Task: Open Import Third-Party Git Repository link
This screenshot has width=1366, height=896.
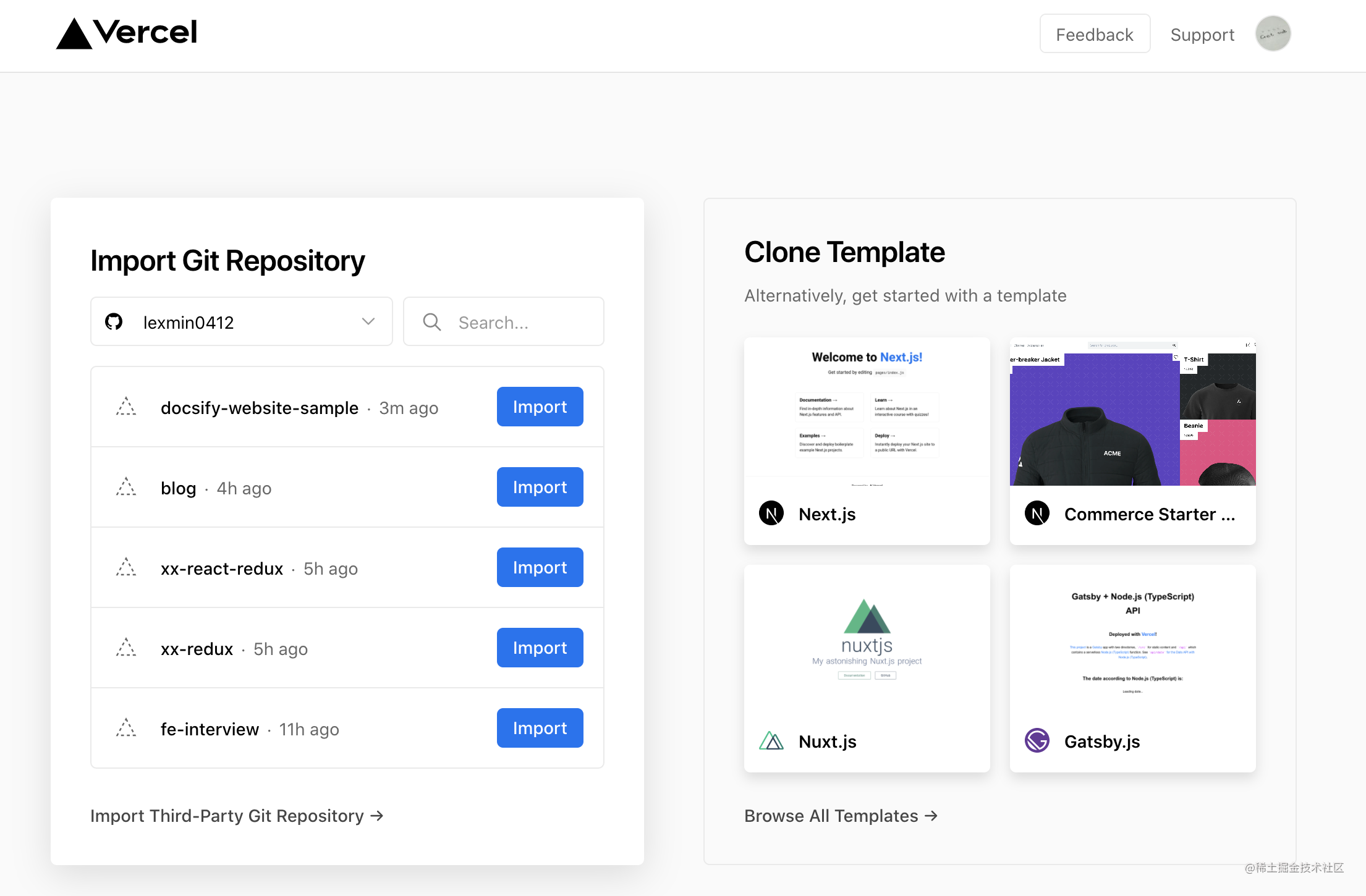Action: [x=237, y=816]
